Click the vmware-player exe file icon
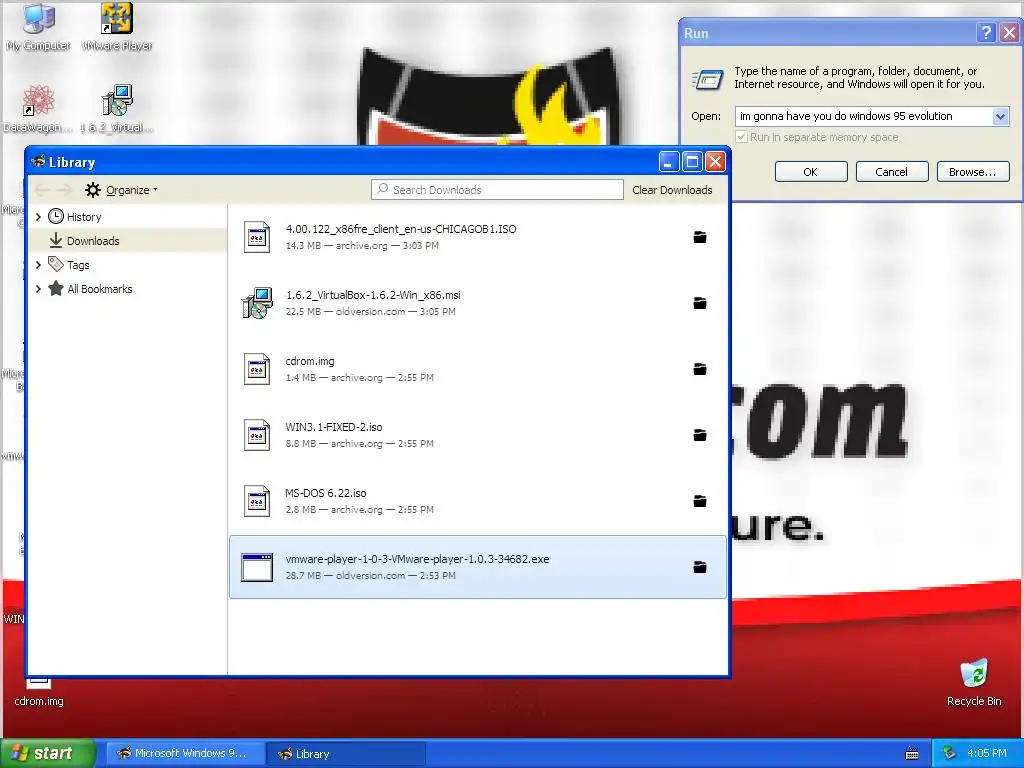1024x768 pixels. (x=257, y=567)
